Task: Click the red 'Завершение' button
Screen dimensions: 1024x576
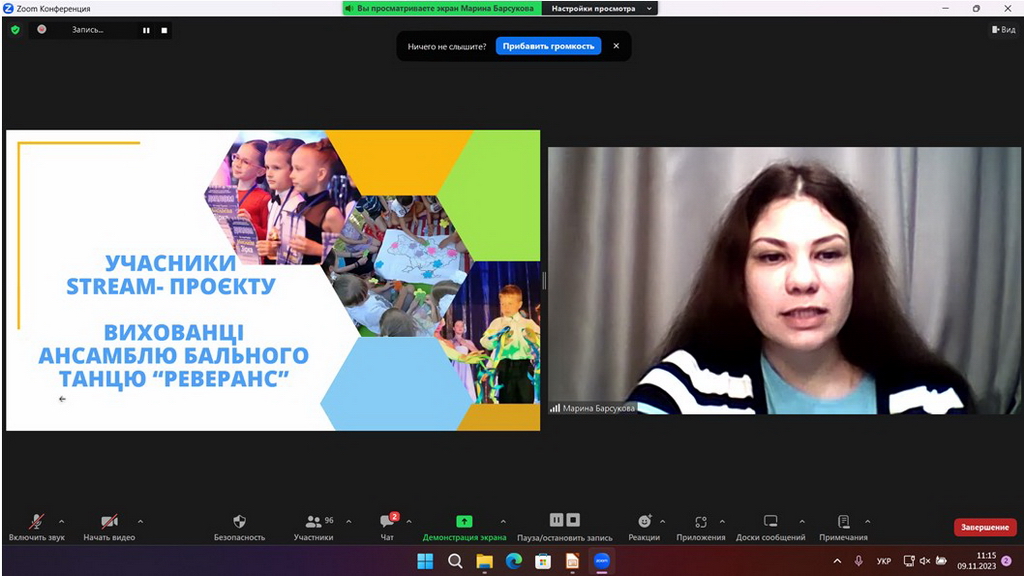Action: tap(984, 527)
